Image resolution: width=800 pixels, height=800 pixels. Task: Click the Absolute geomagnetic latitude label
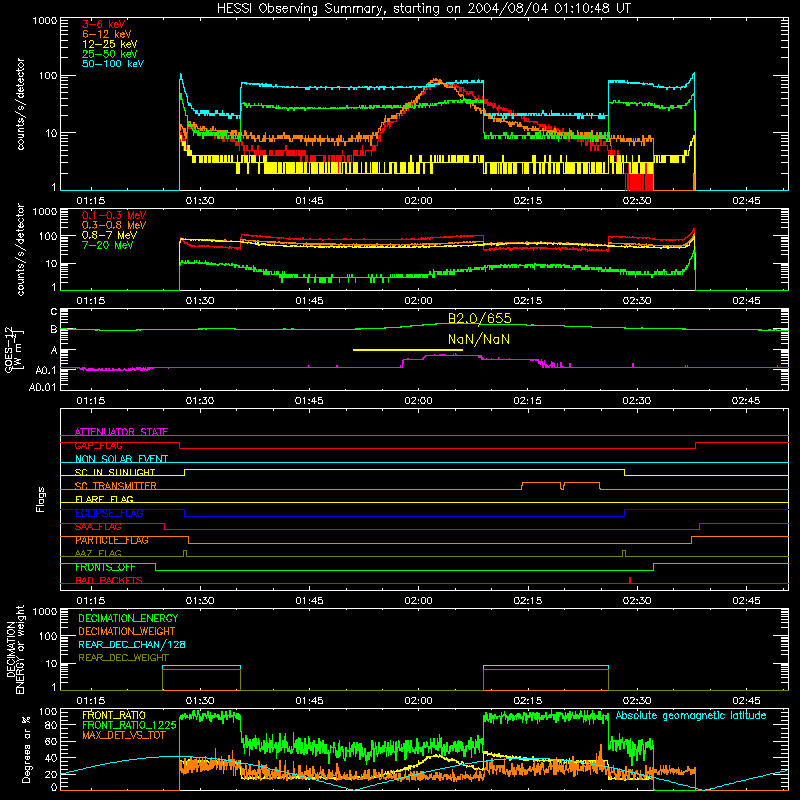pyautogui.click(x=691, y=715)
